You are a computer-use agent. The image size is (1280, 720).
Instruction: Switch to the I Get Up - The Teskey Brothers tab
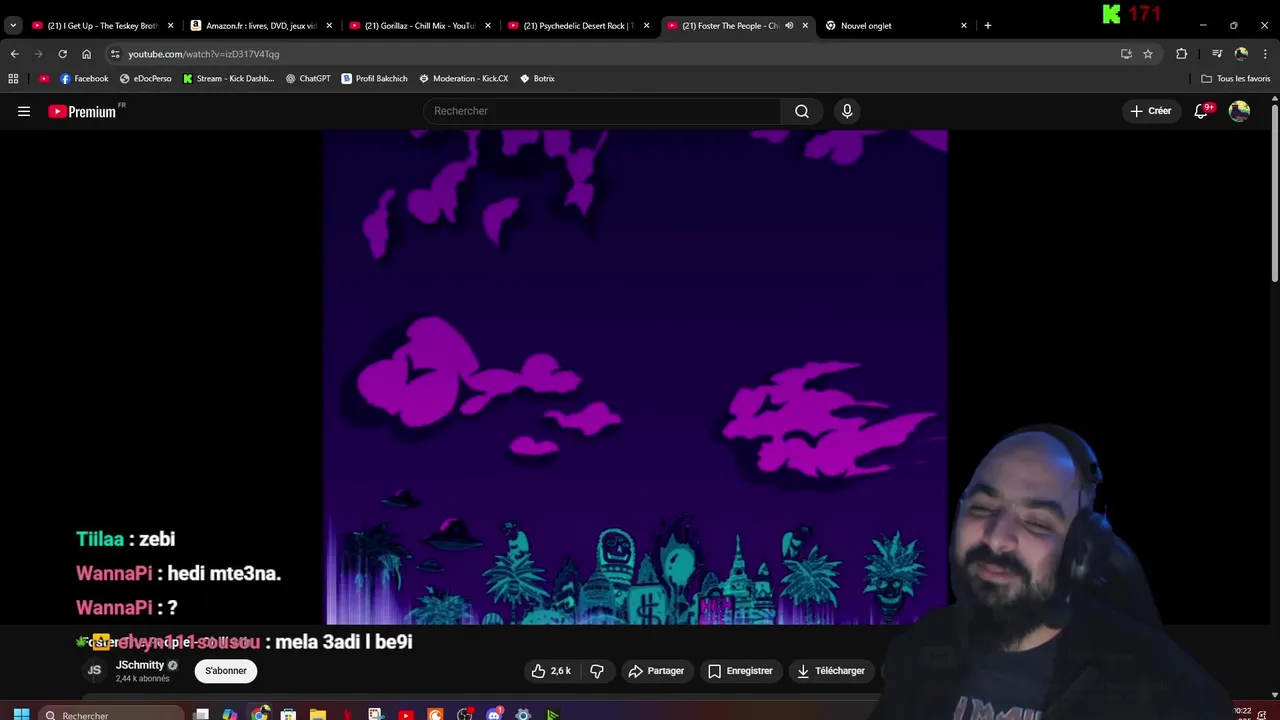(x=102, y=26)
